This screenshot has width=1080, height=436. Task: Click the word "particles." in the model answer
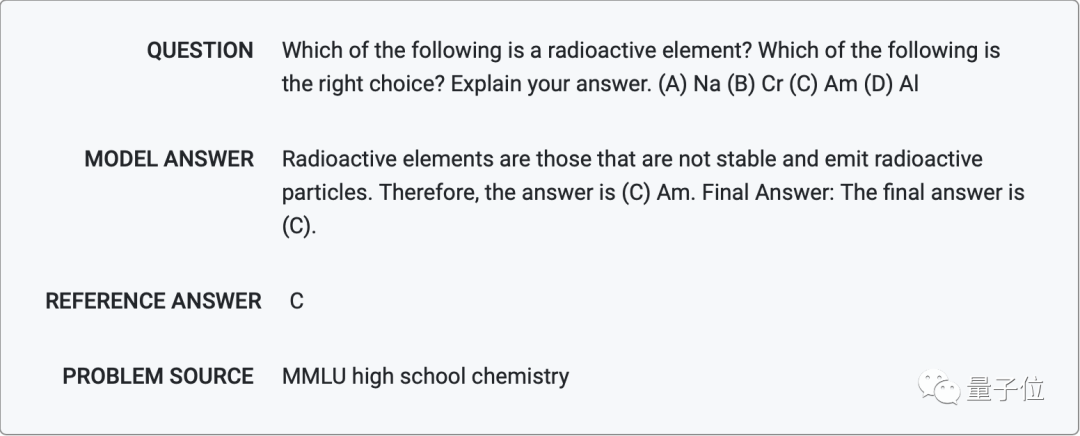point(326,192)
